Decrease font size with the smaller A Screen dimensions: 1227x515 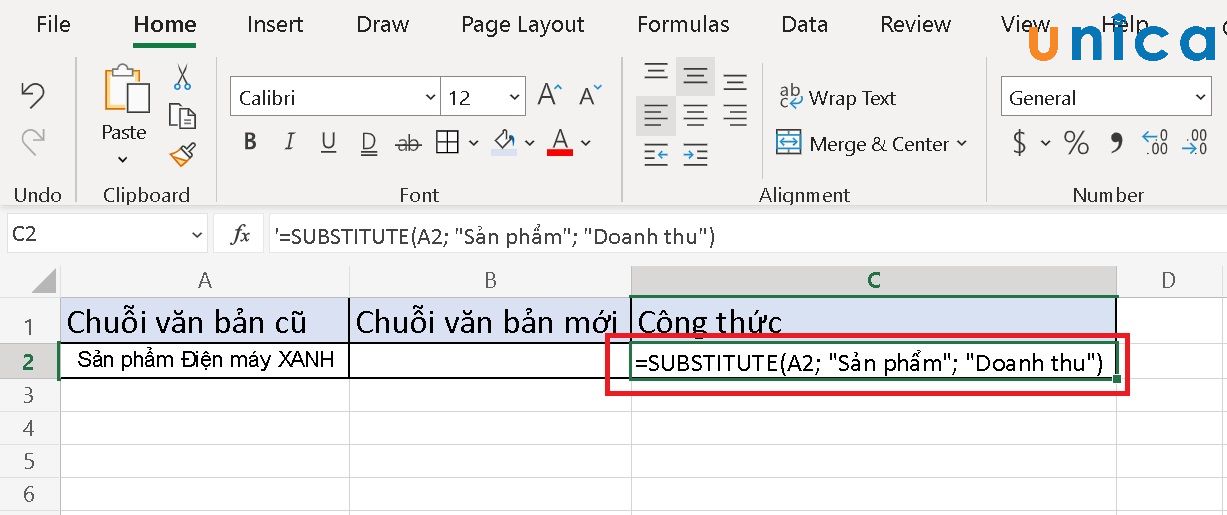click(589, 97)
